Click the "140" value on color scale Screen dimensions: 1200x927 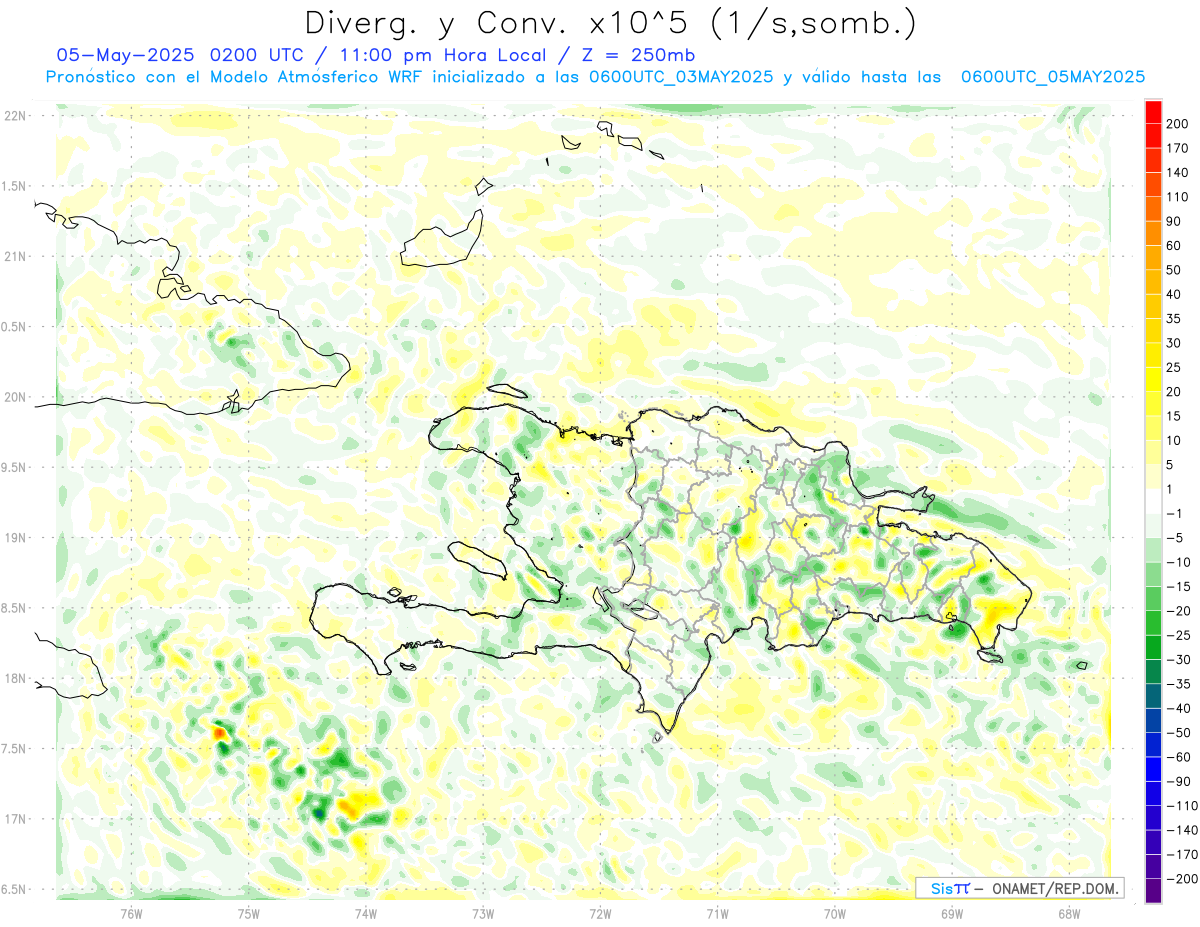point(1179,173)
